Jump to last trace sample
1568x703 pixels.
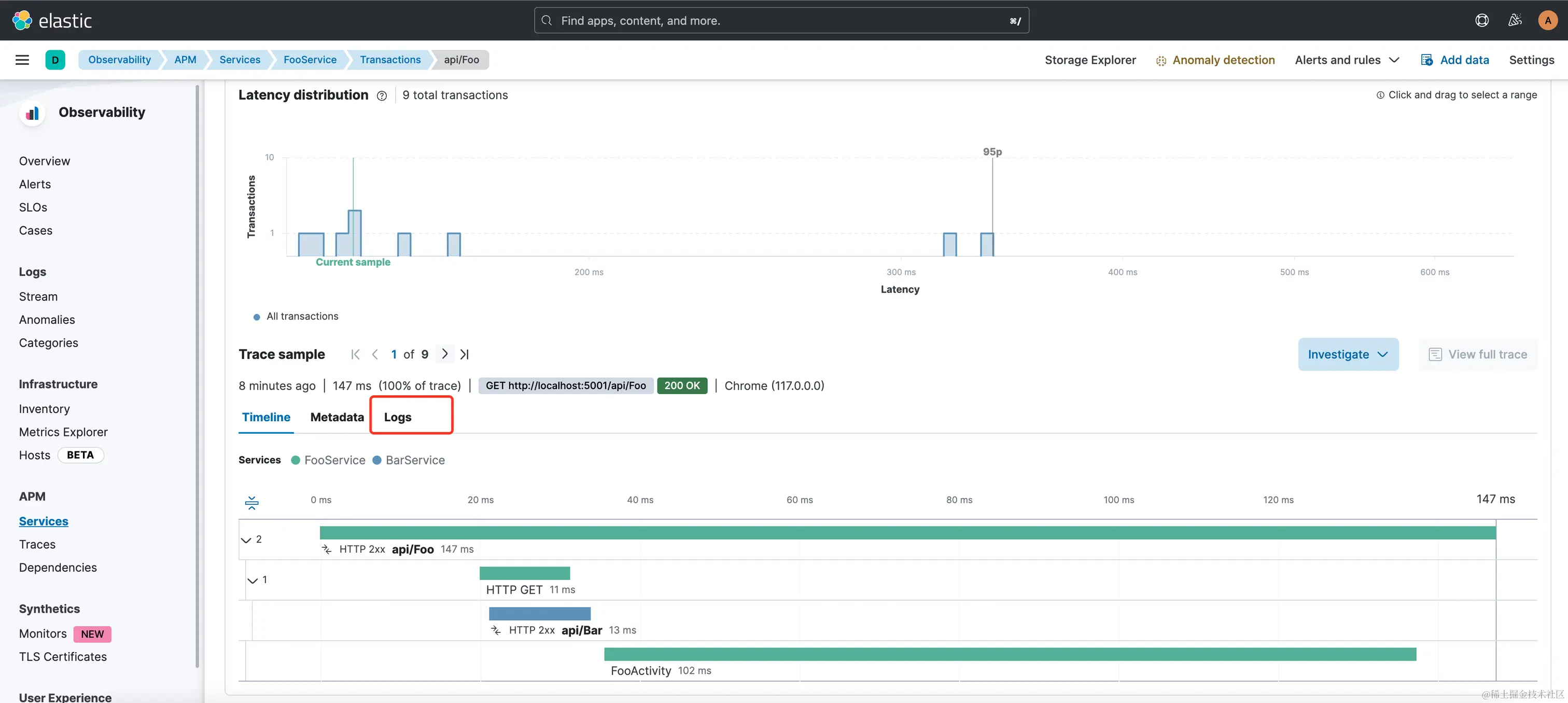click(465, 354)
